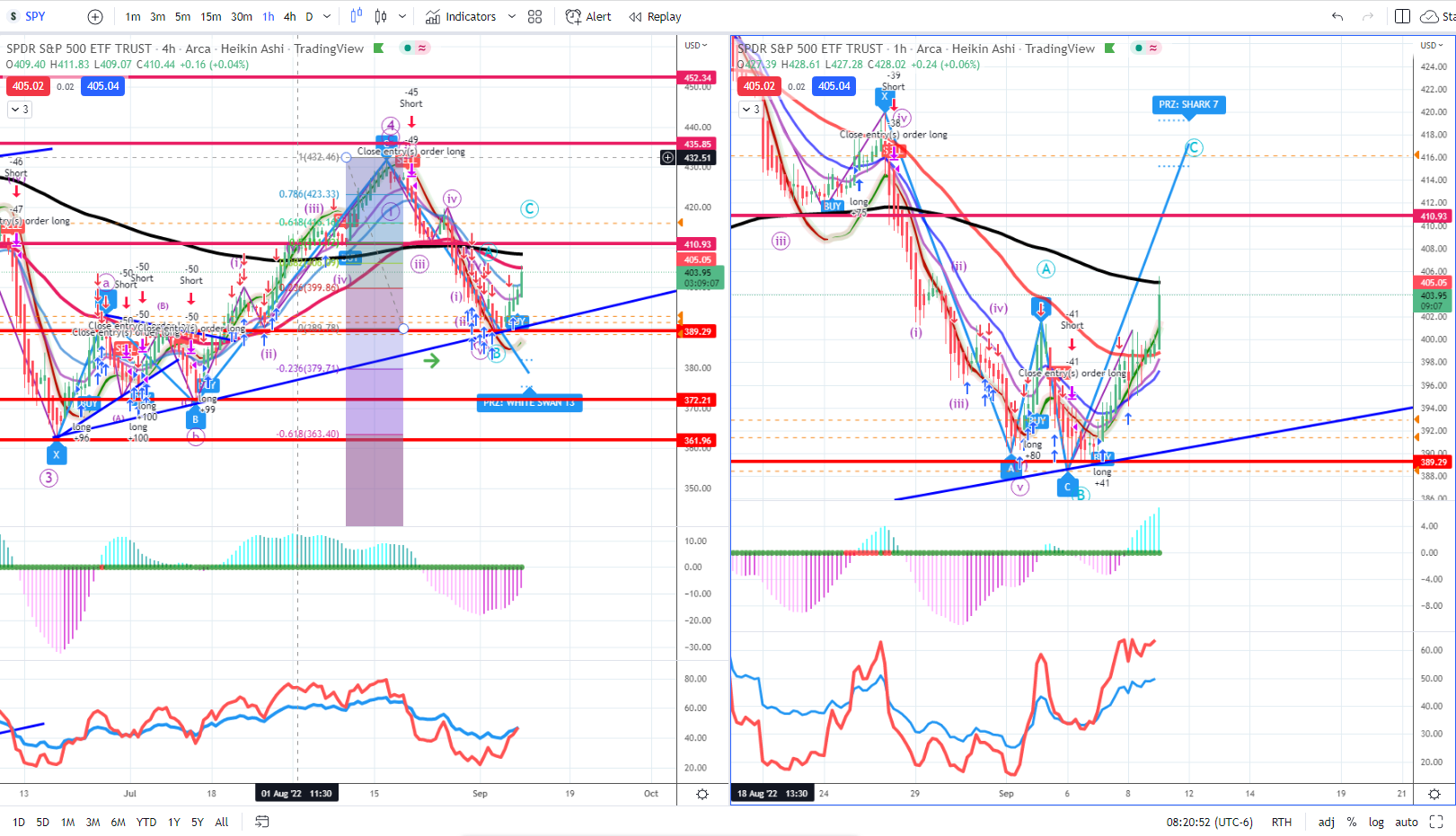Toggle left chart market status indicator
This screenshot has width=1456, height=836.
[x=408, y=48]
